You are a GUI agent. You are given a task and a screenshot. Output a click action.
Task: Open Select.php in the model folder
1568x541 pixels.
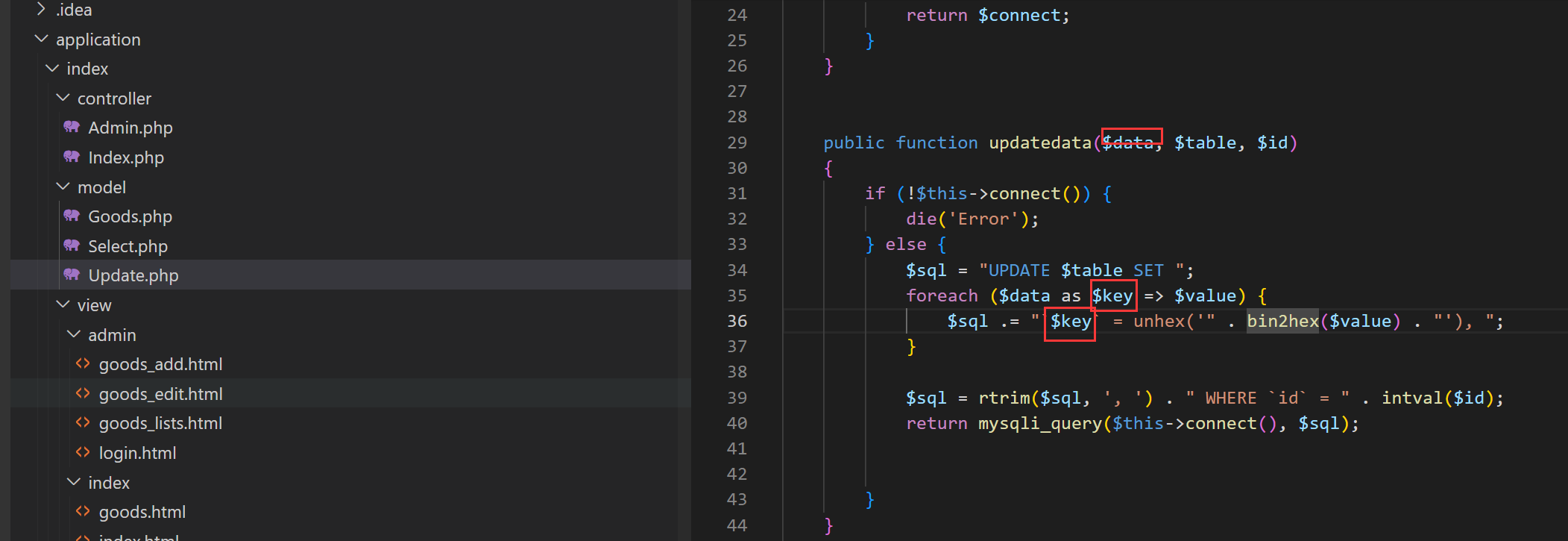[128, 246]
